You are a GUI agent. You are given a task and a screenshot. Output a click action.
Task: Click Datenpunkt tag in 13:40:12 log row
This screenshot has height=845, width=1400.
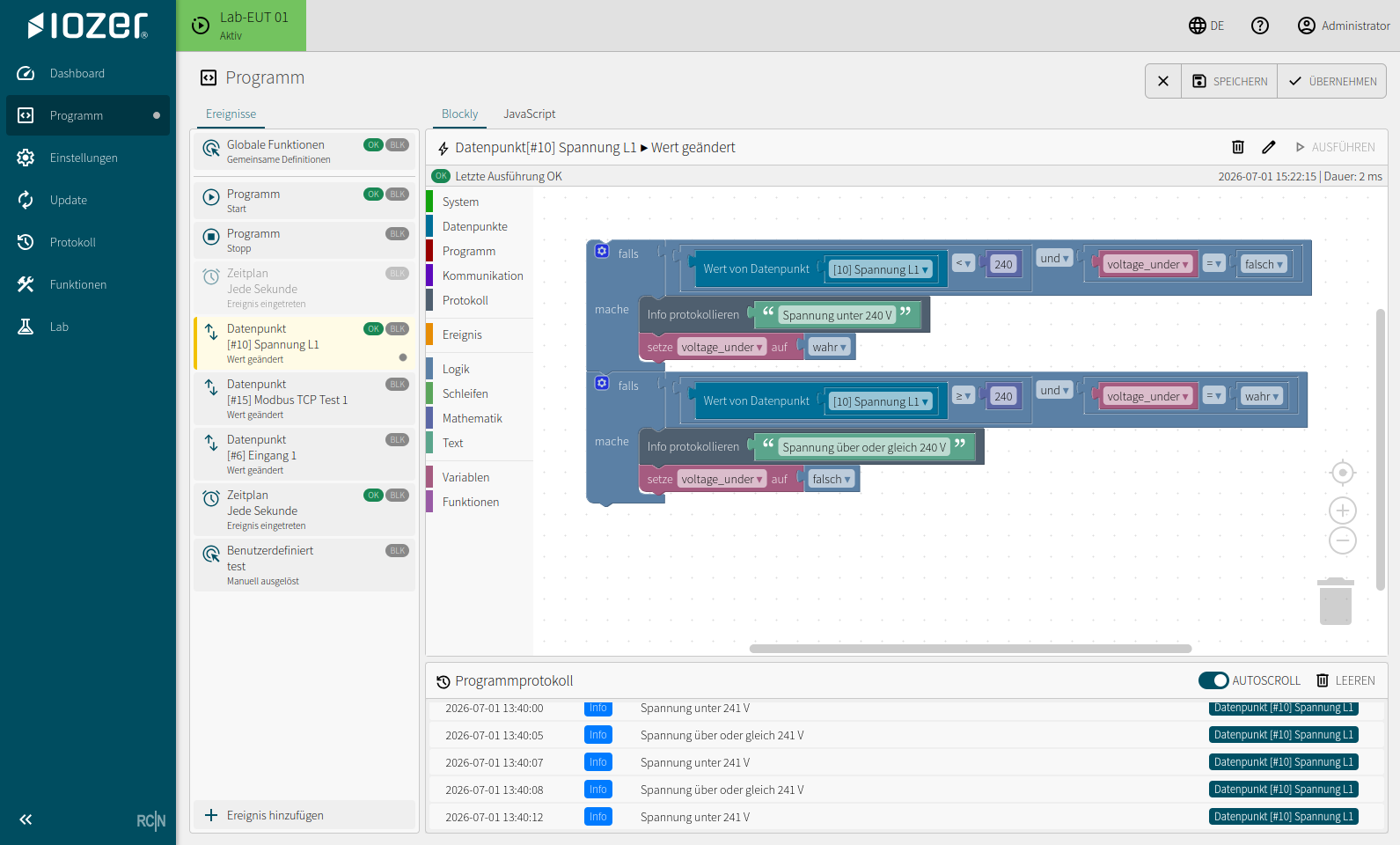tap(1283, 817)
